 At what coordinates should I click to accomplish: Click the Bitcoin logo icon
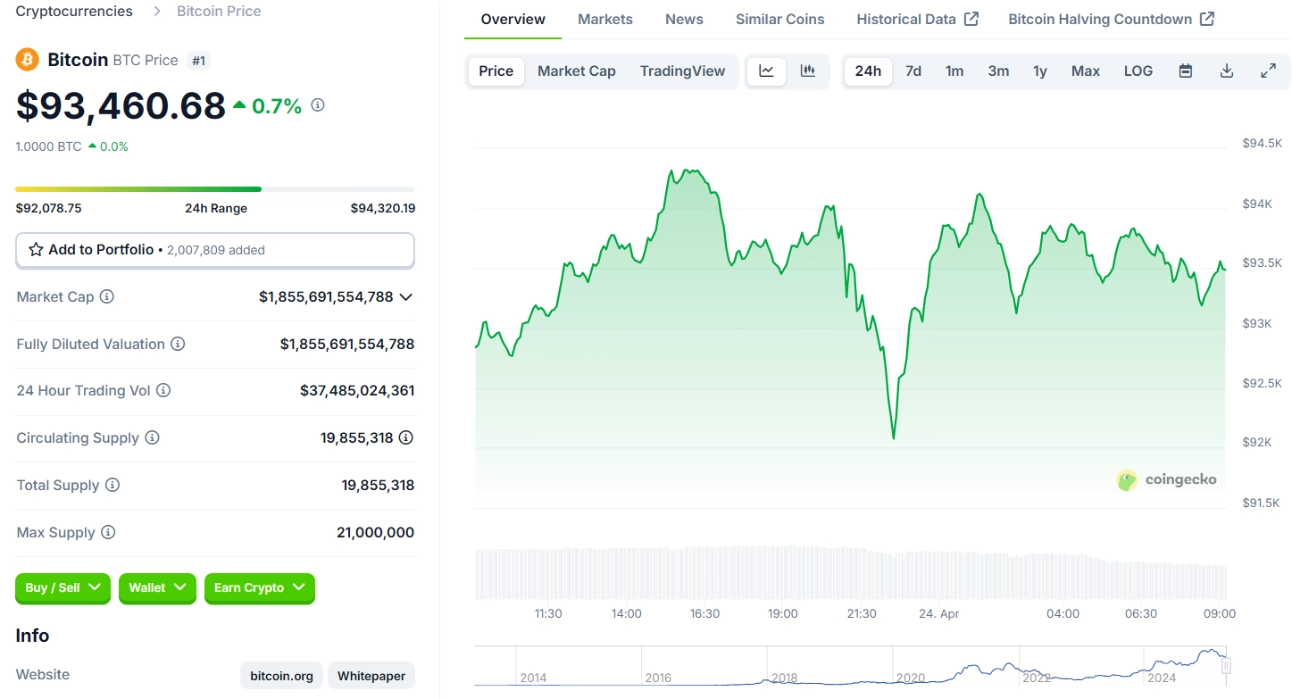coord(27,59)
